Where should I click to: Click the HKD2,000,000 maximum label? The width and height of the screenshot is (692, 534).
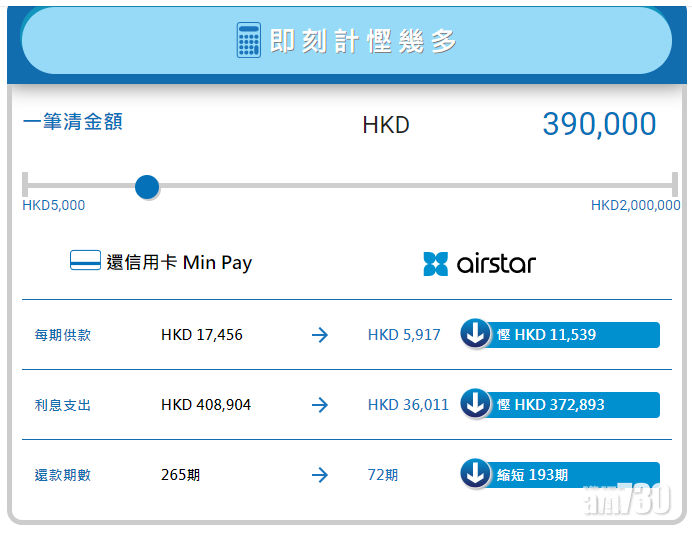(635, 205)
